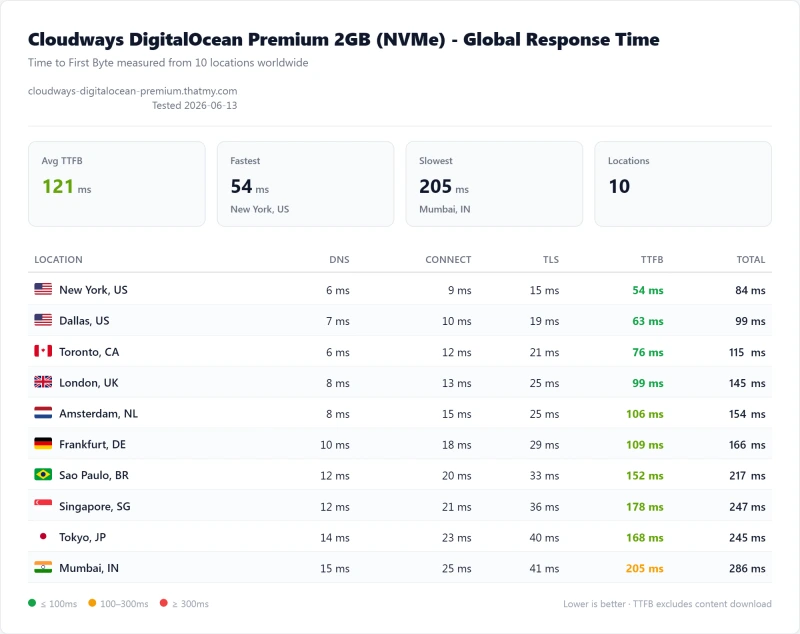
Task: Click the LOCATION column header
Action: 58,260
